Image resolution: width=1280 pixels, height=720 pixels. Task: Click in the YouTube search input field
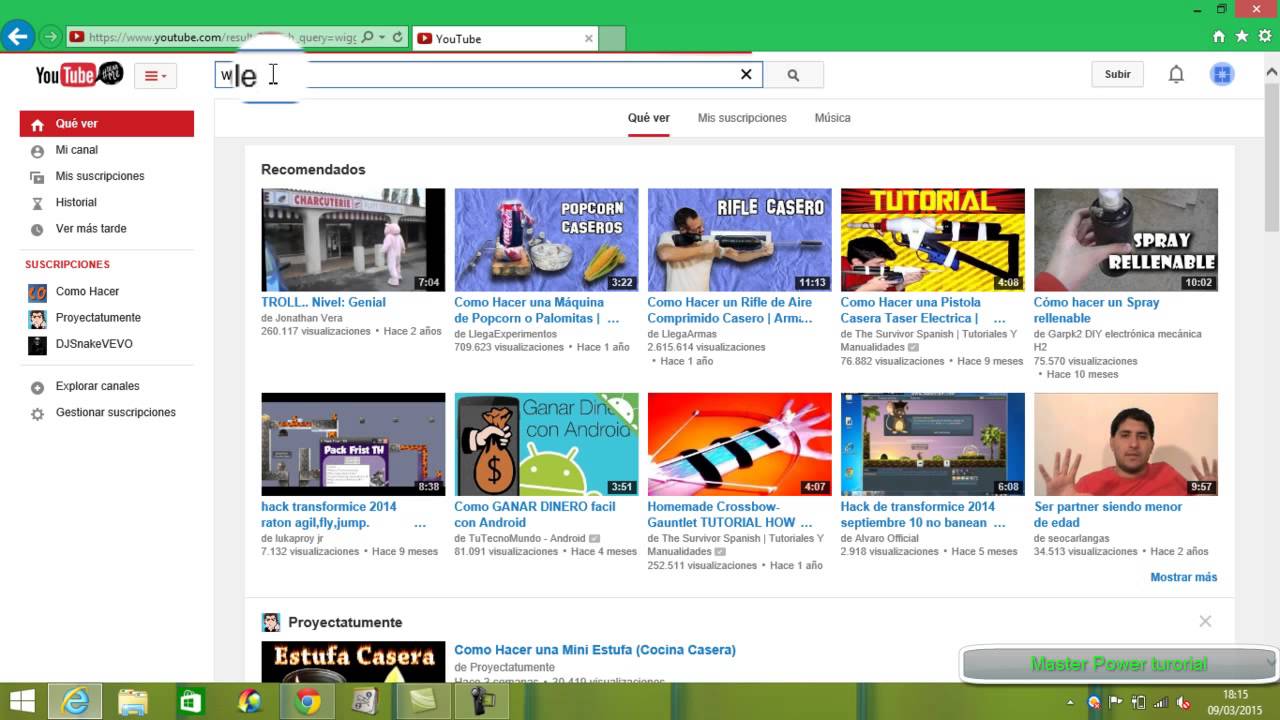488,74
